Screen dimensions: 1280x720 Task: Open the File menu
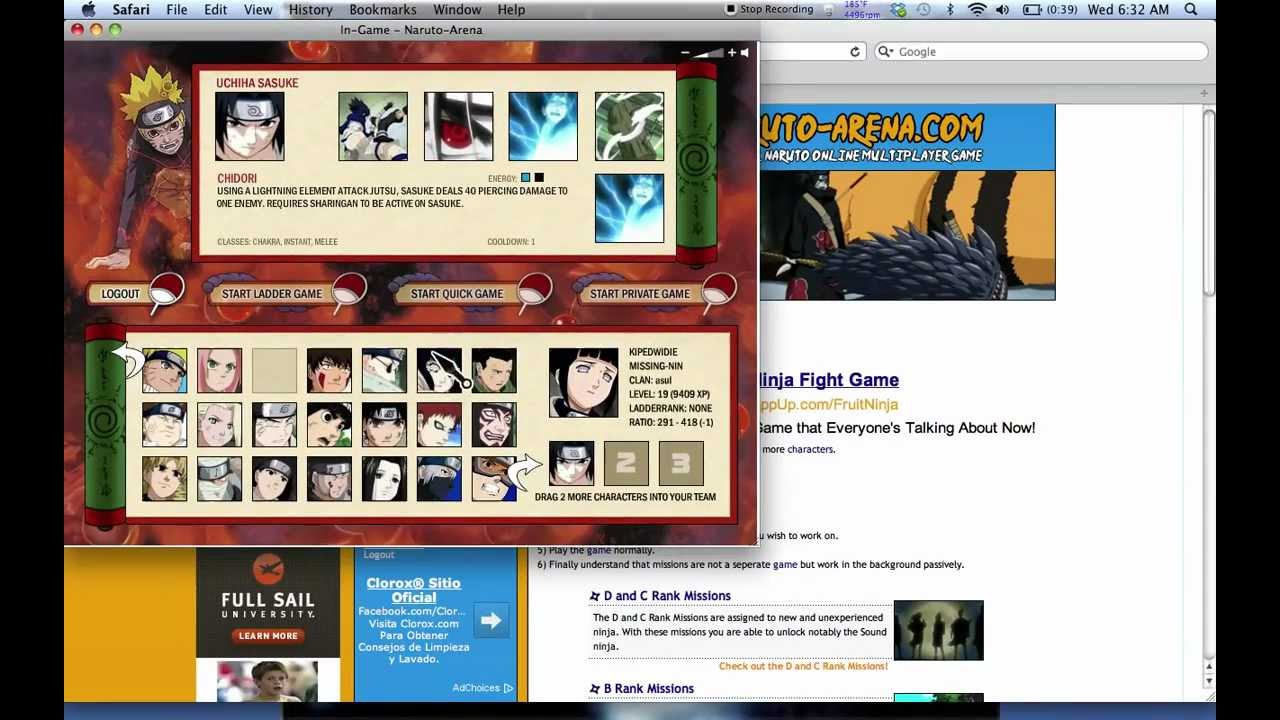pos(177,10)
